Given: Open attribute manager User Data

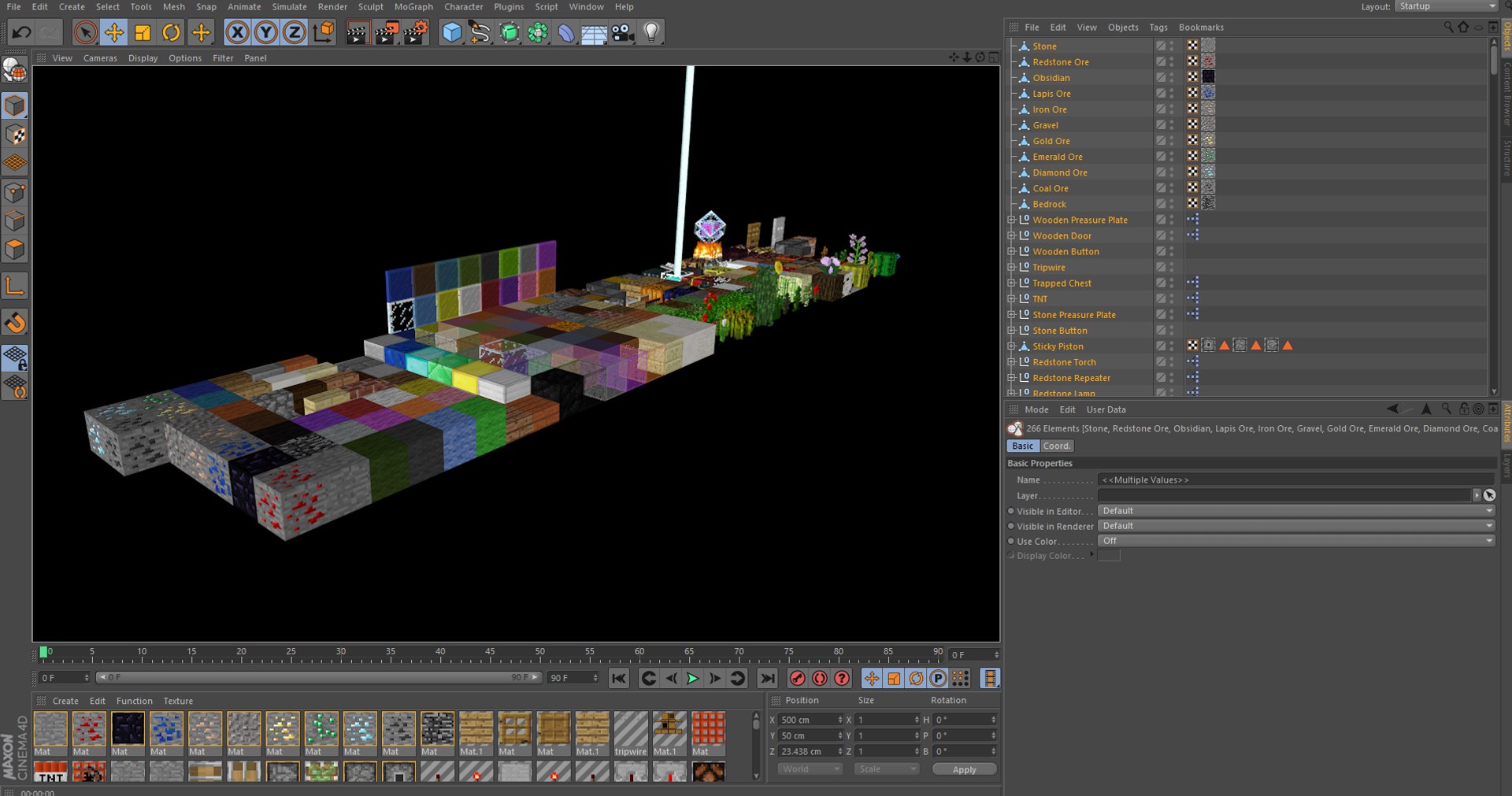Looking at the screenshot, I should 1106,409.
